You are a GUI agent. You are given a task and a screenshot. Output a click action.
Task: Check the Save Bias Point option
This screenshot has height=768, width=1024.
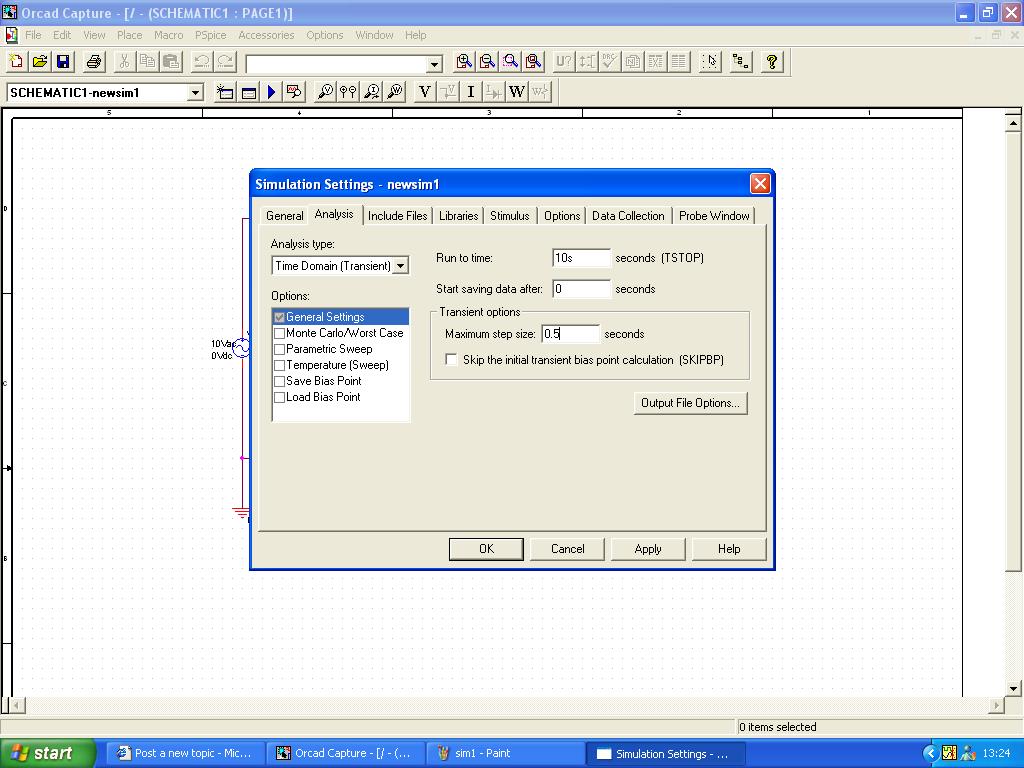(x=280, y=381)
